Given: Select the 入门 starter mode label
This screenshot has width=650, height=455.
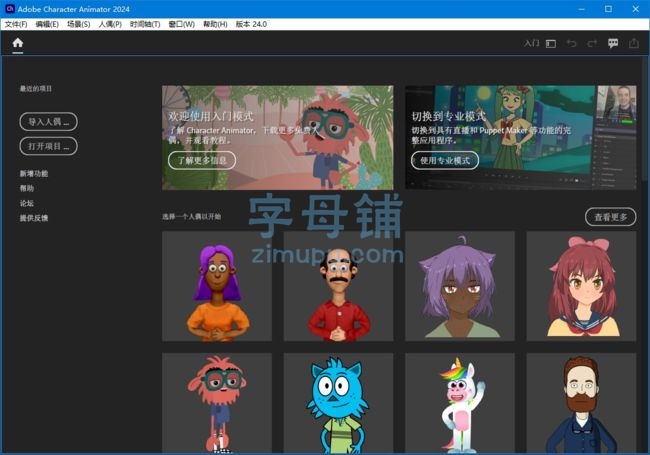Looking at the screenshot, I should point(531,43).
